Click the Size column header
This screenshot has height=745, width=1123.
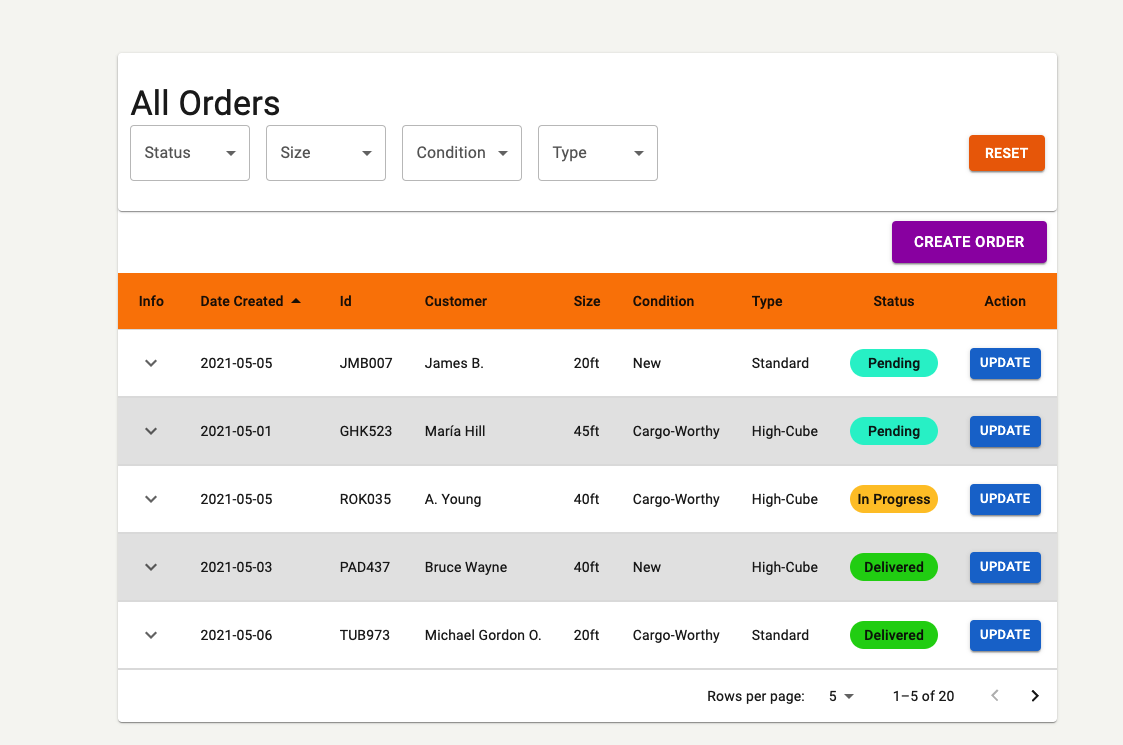click(587, 301)
